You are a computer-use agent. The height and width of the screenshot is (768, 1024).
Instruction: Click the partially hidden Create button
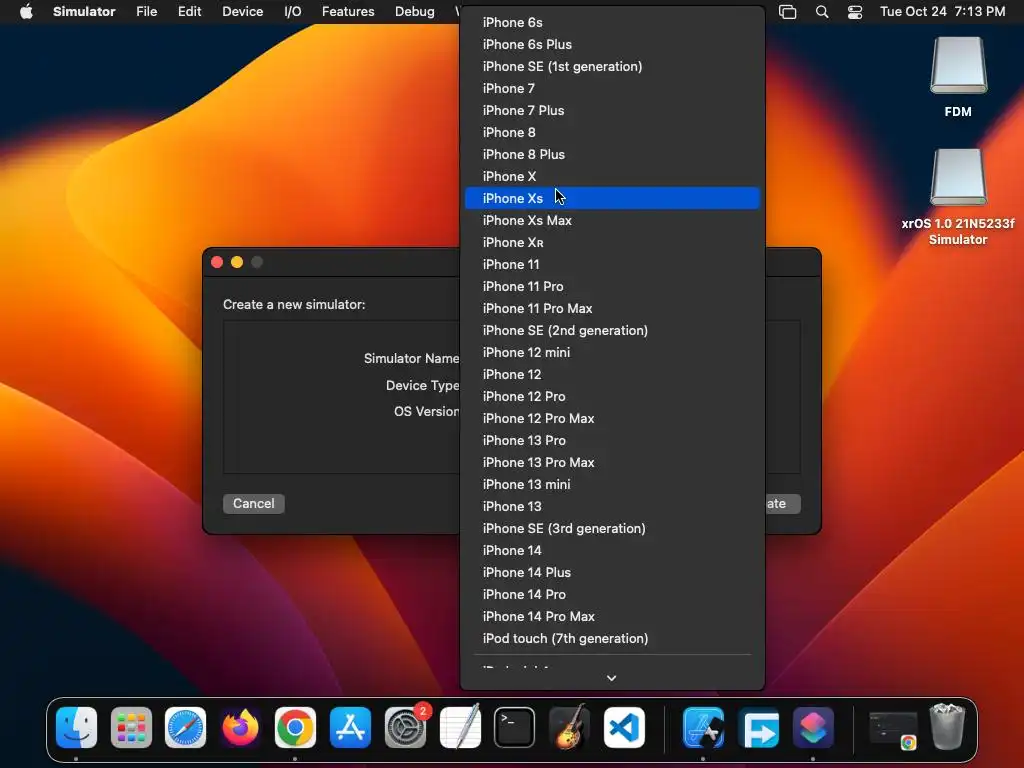coord(782,504)
